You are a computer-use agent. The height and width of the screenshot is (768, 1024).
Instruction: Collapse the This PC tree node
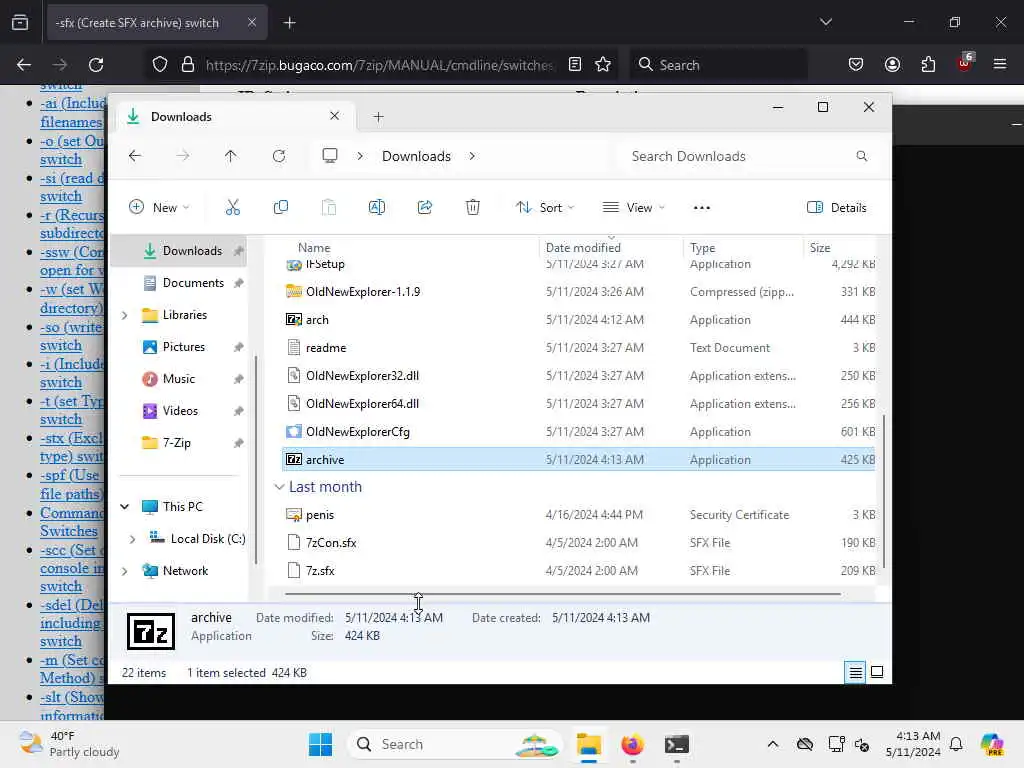125,507
